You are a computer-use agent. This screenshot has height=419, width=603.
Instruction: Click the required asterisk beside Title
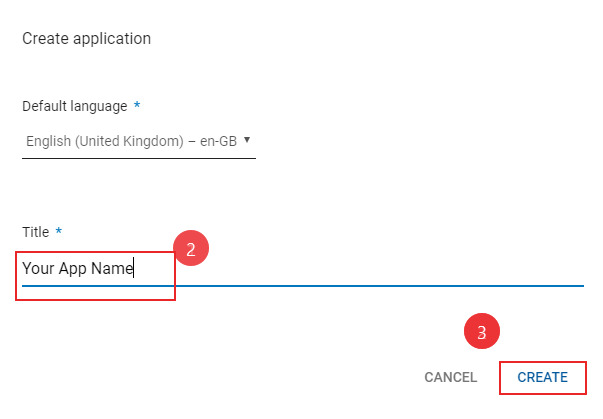pos(59,232)
